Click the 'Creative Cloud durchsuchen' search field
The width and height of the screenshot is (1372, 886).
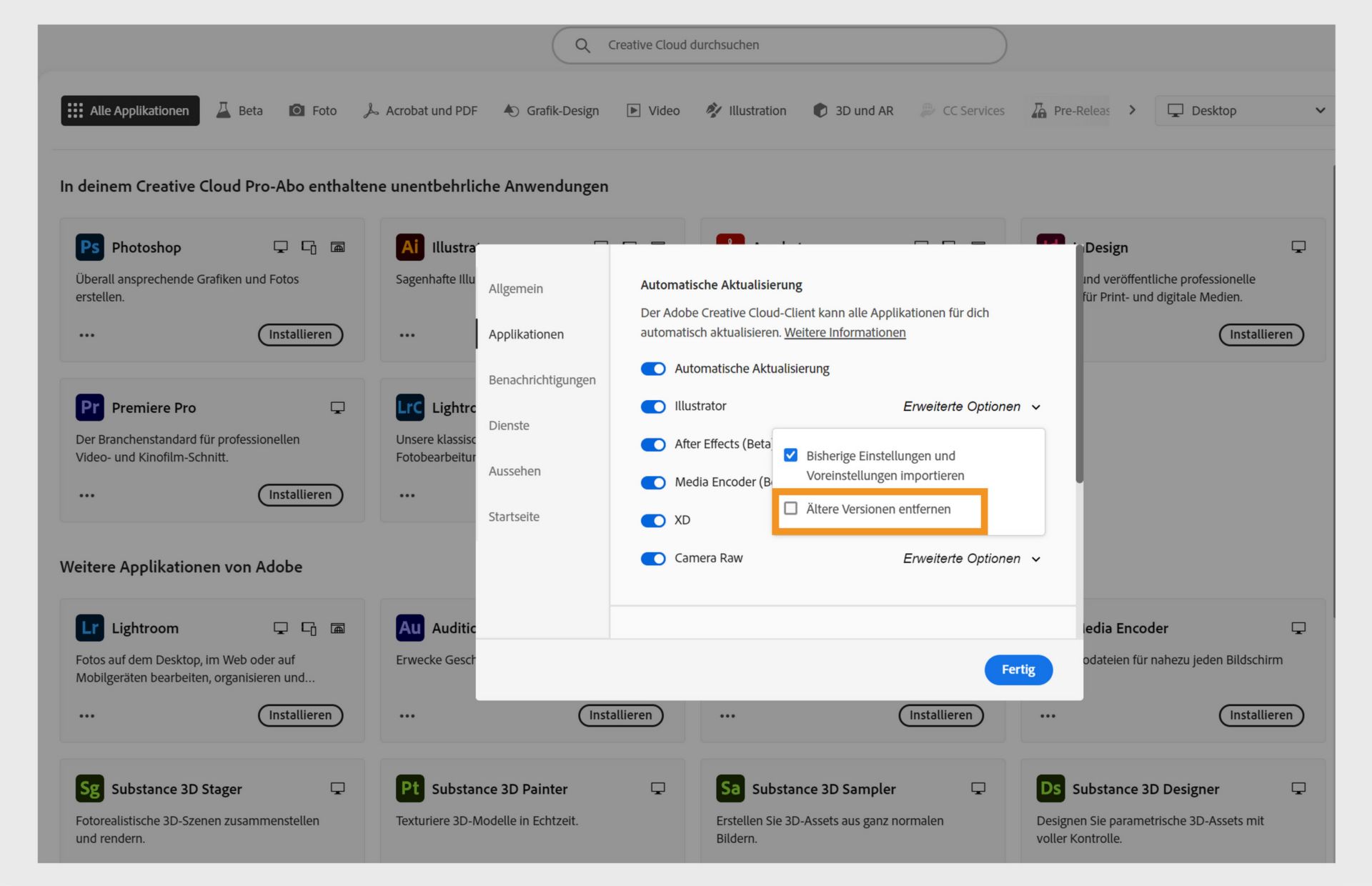[779, 45]
